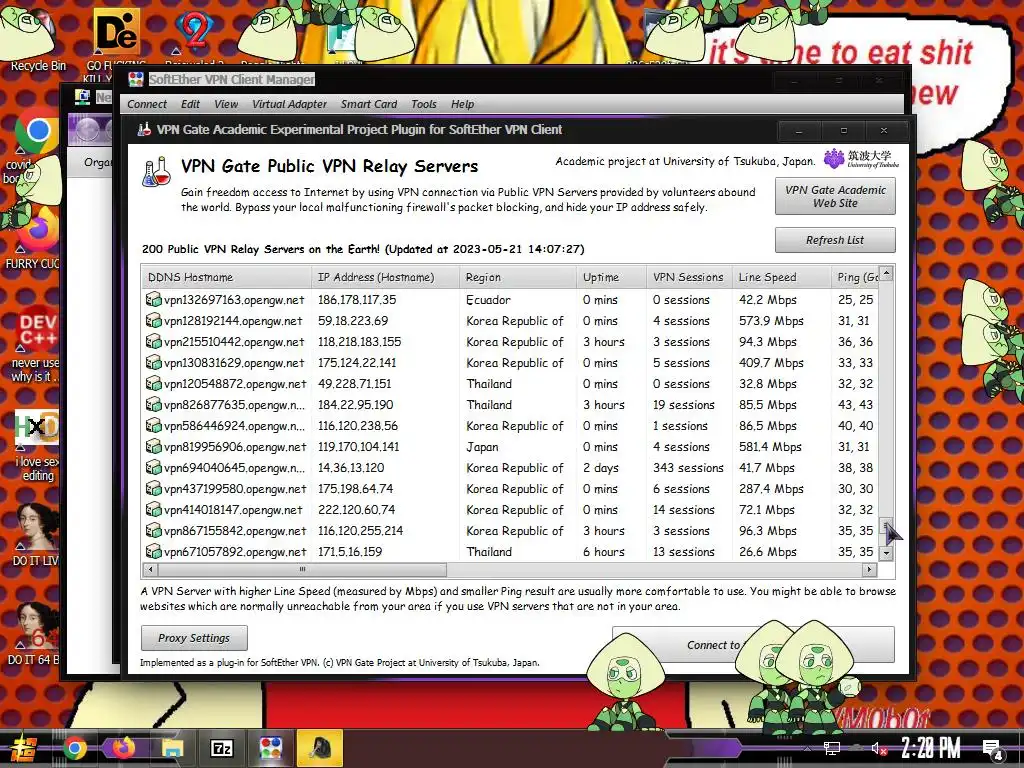Click server icon for vpn867155842.opengw.net
The width and height of the screenshot is (1024, 768).
tap(153, 530)
